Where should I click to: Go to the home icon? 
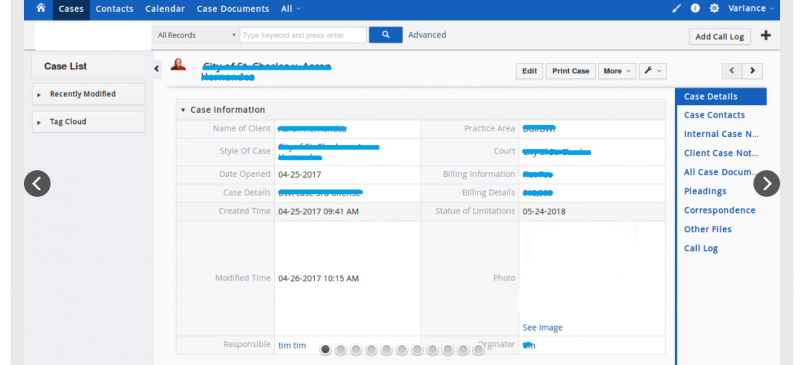pyautogui.click(x=41, y=8)
